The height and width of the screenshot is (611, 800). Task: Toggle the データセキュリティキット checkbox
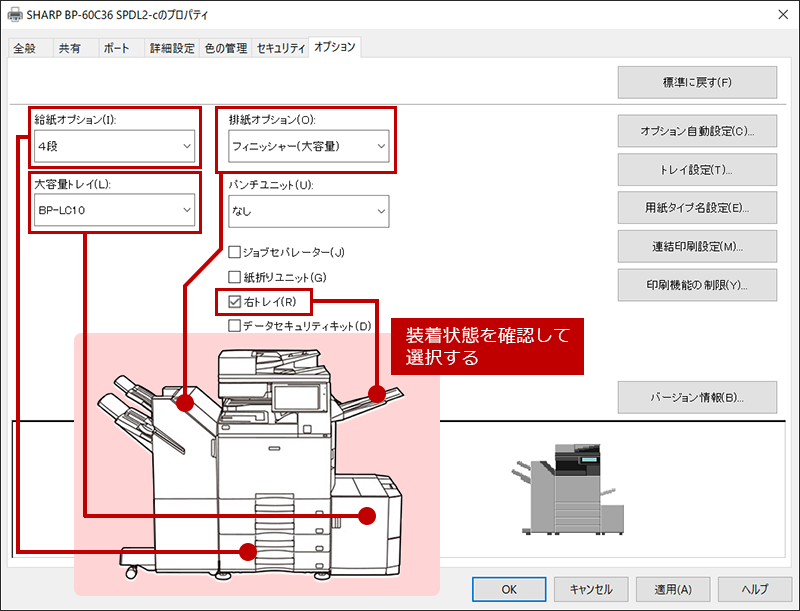[235, 325]
